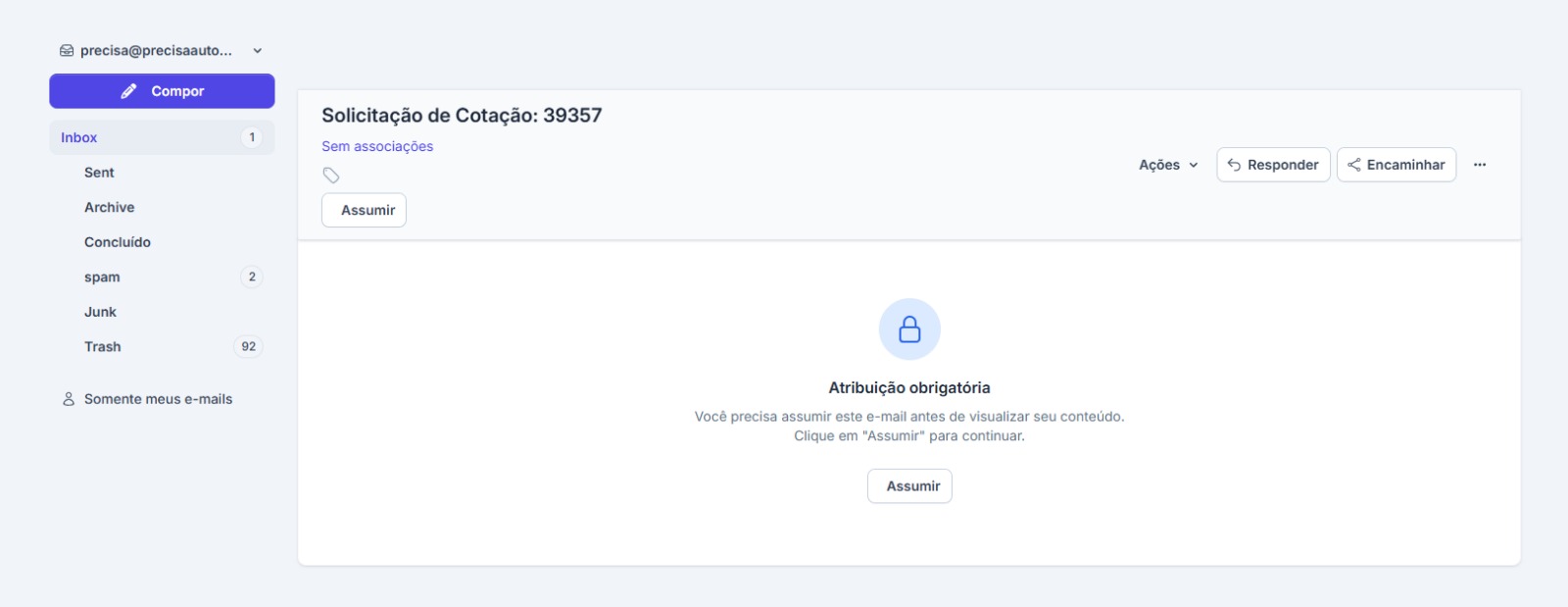Click the lock icon above Atribuição obrigatória

point(909,329)
